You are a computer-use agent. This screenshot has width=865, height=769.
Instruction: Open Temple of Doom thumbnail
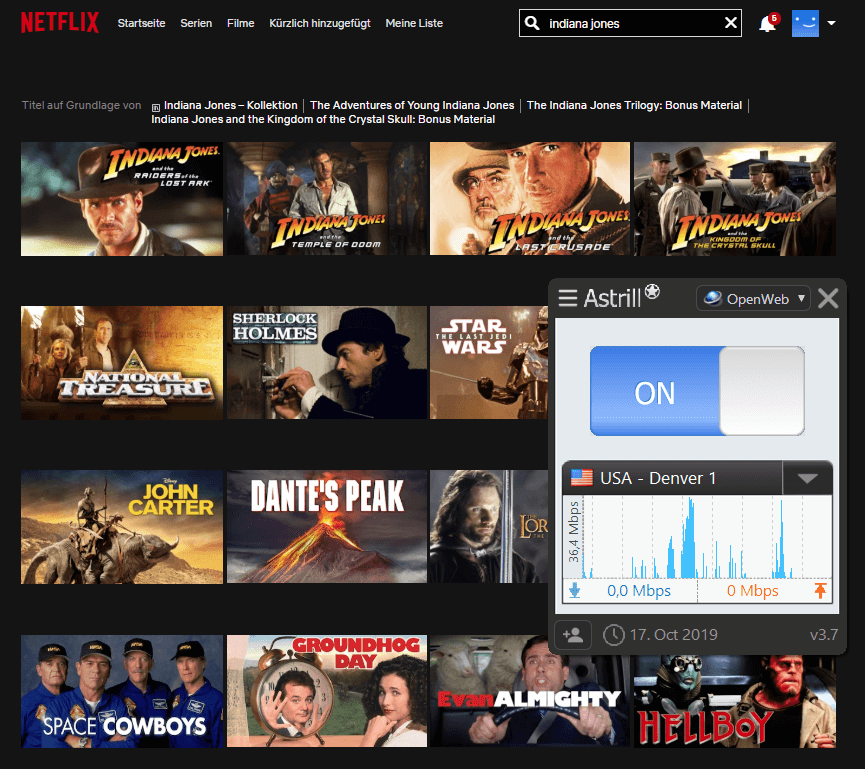pyautogui.click(x=327, y=199)
